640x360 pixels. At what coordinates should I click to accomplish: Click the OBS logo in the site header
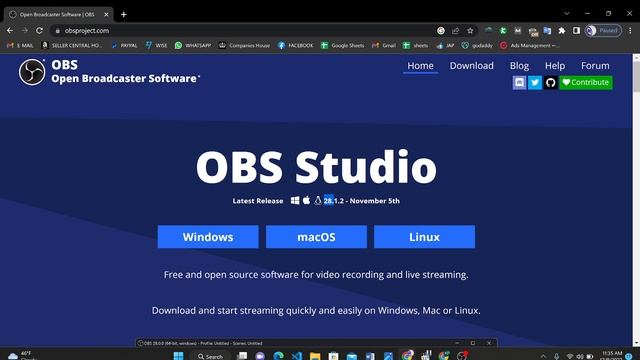32,72
